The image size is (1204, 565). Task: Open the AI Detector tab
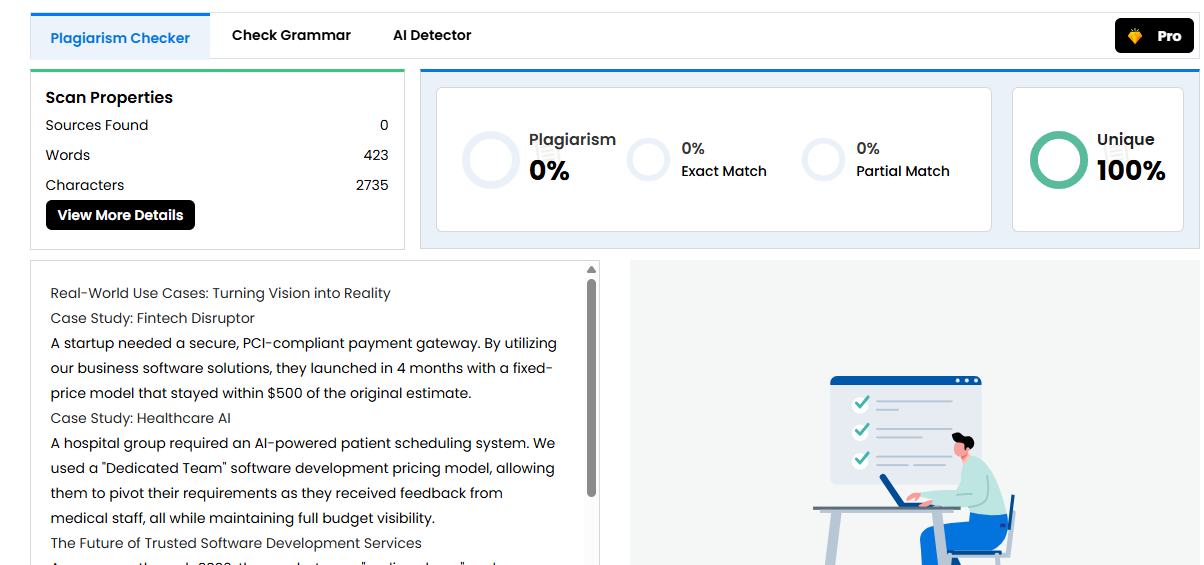tap(432, 36)
